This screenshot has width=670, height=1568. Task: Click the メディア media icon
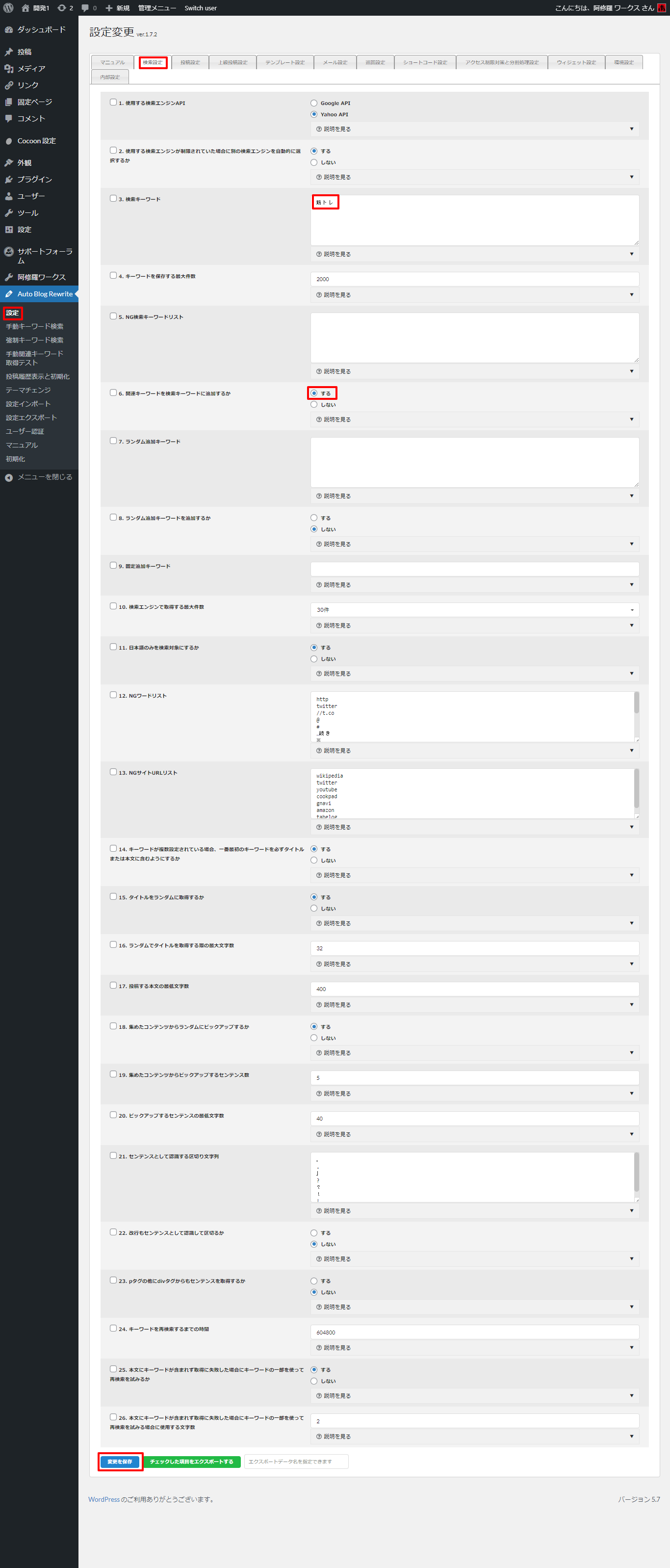[x=8, y=69]
